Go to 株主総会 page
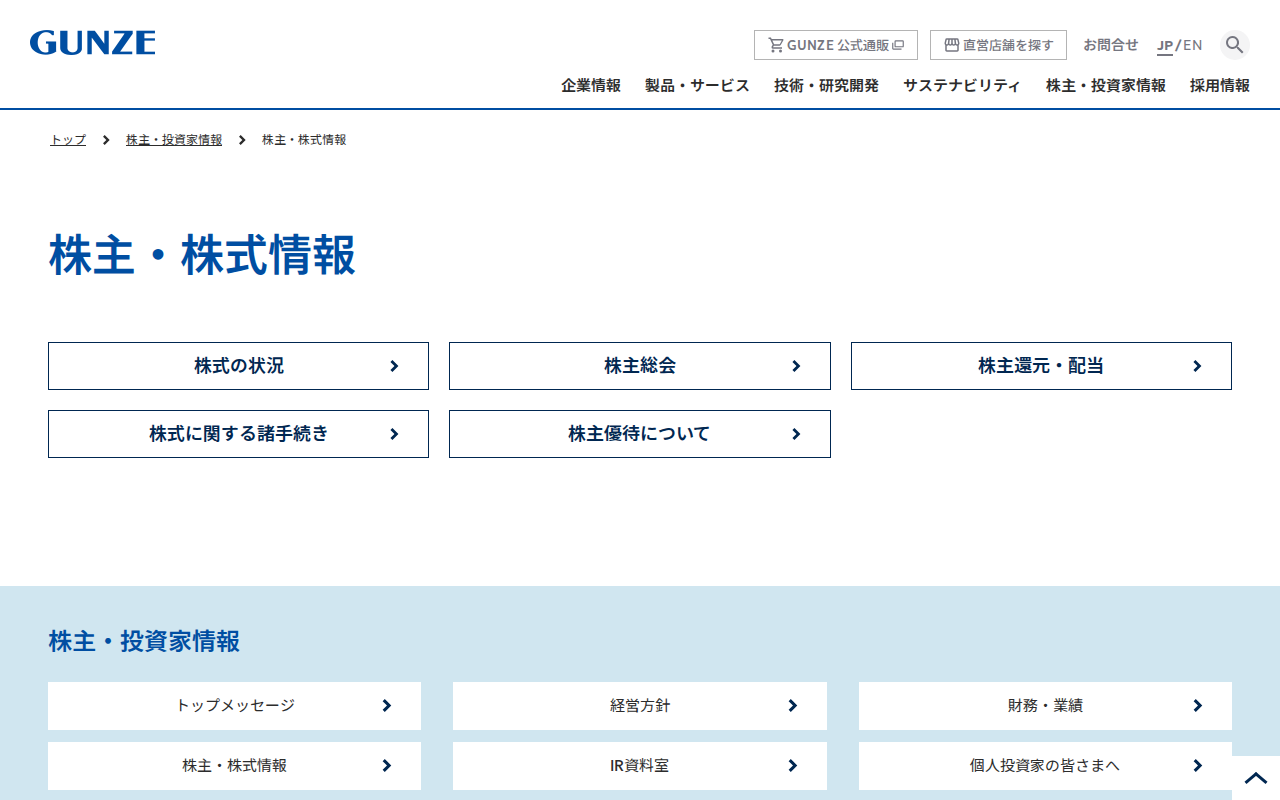The height and width of the screenshot is (800, 1280). [640, 366]
